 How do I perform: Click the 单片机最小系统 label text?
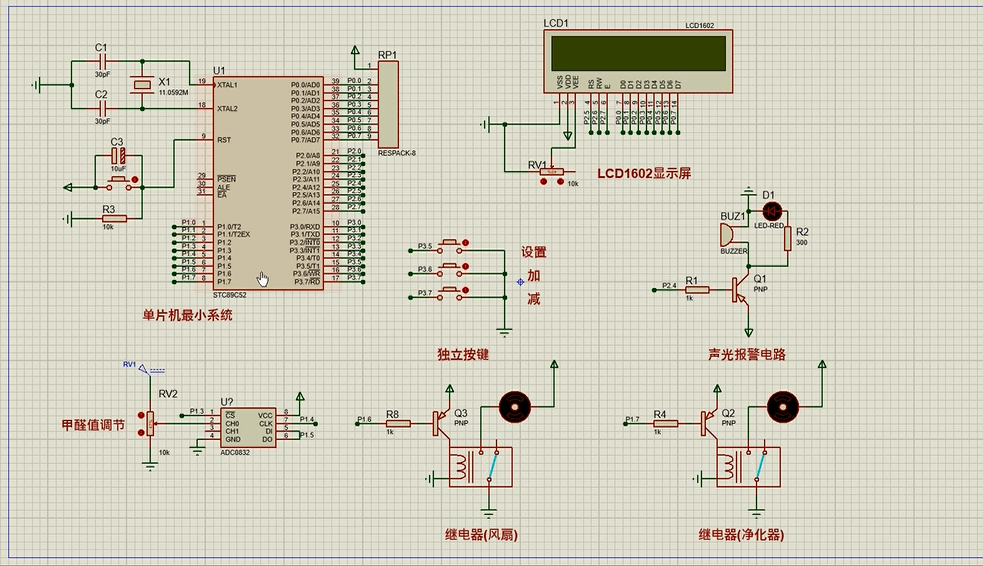(187, 315)
